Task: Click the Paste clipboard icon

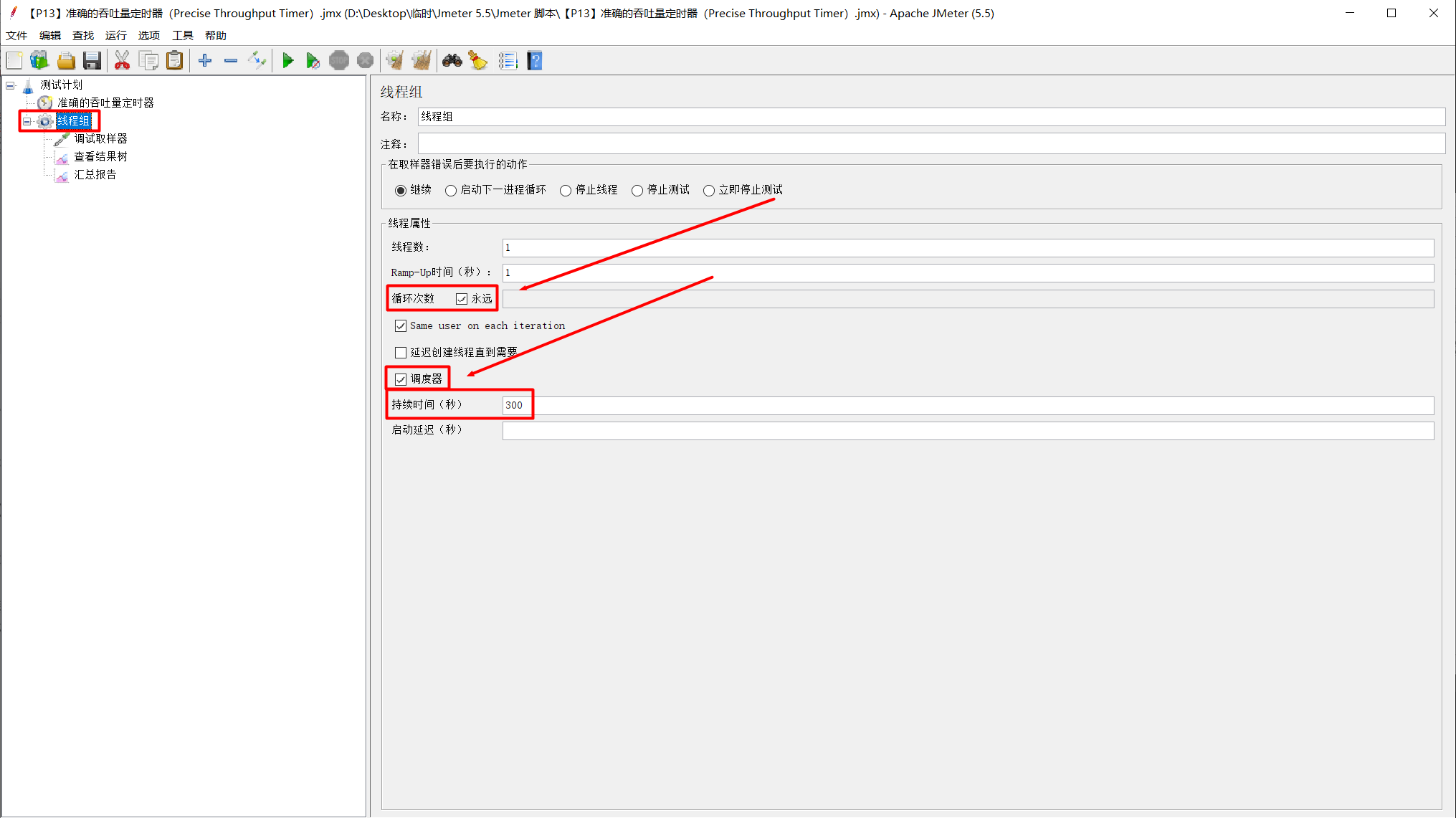Action: point(174,61)
